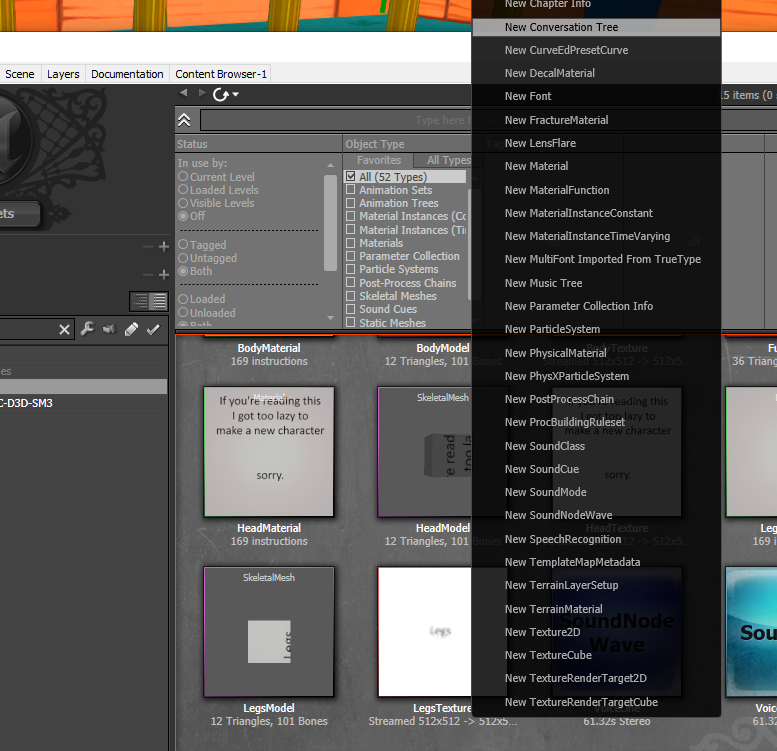Check the Animation Trees filter
Screen dimensions: 777x751
click(351, 203)
